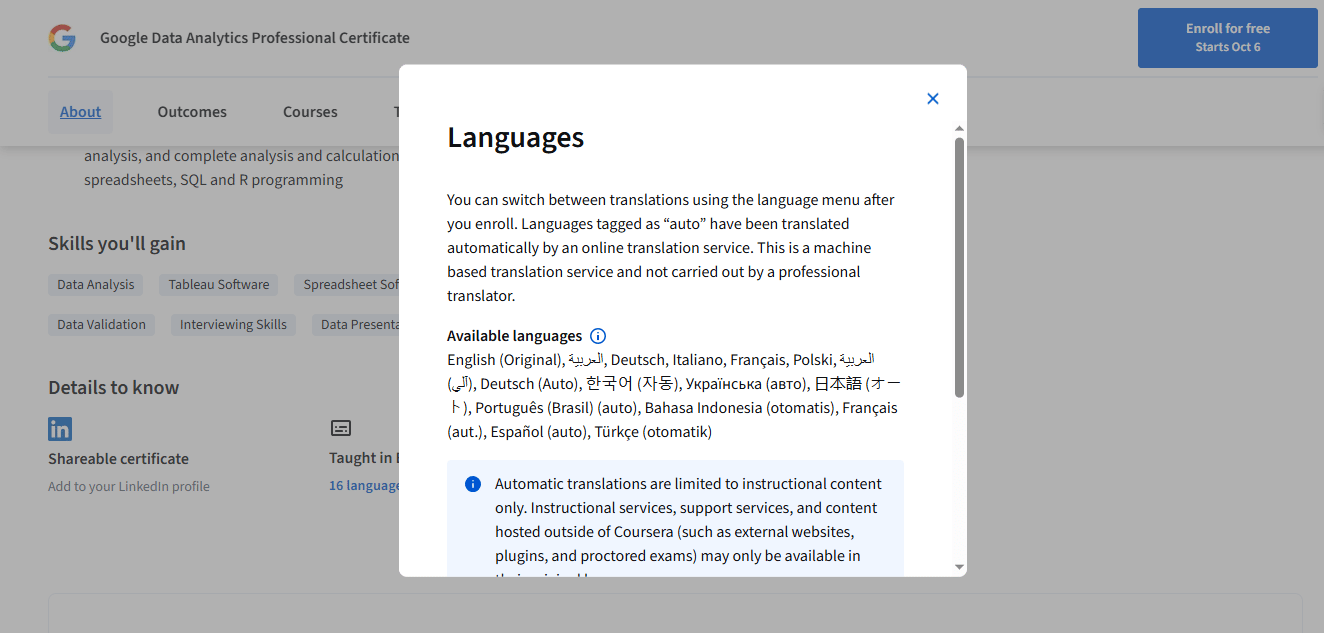Select the Data Analysis skill tag
This screenshot has height=633, width=1324.
coord(96,285)
